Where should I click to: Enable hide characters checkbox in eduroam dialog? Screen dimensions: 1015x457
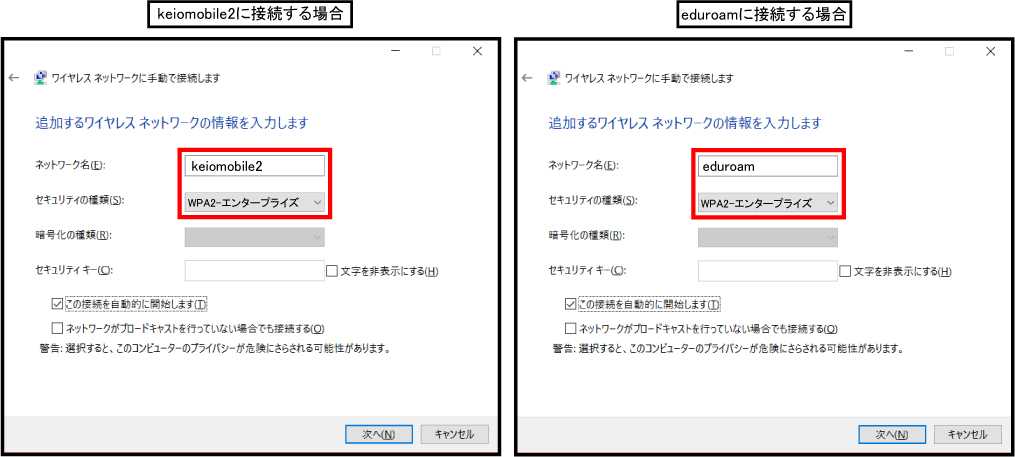(x=845, y=271)
